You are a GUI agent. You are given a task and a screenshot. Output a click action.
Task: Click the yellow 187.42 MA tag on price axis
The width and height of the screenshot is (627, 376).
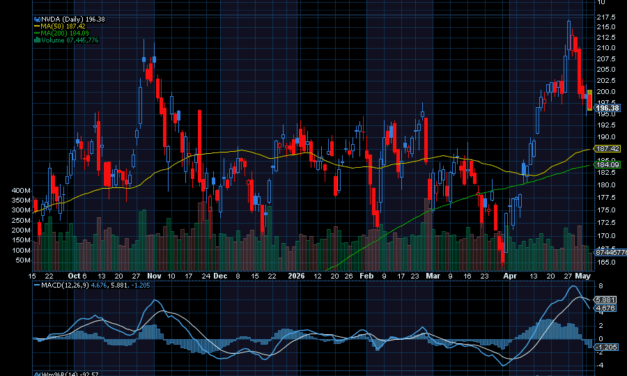click(607, 149)
